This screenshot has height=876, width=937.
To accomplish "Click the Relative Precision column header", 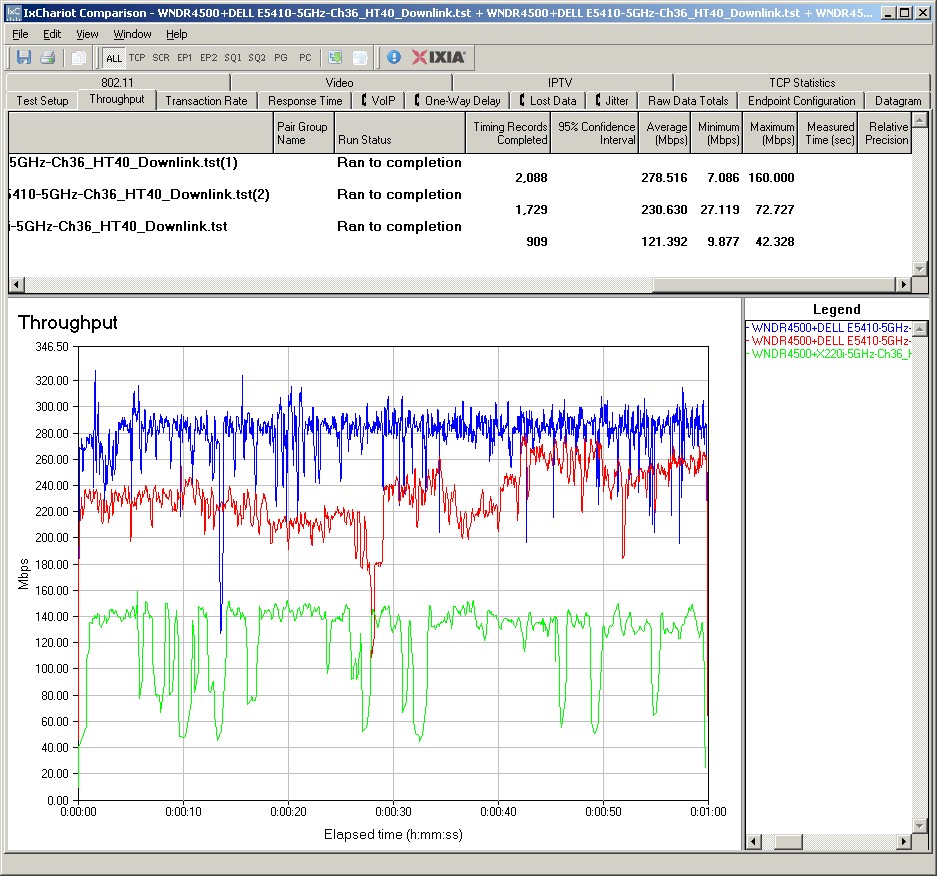I will pyautogui.click(x=885, y=133).
